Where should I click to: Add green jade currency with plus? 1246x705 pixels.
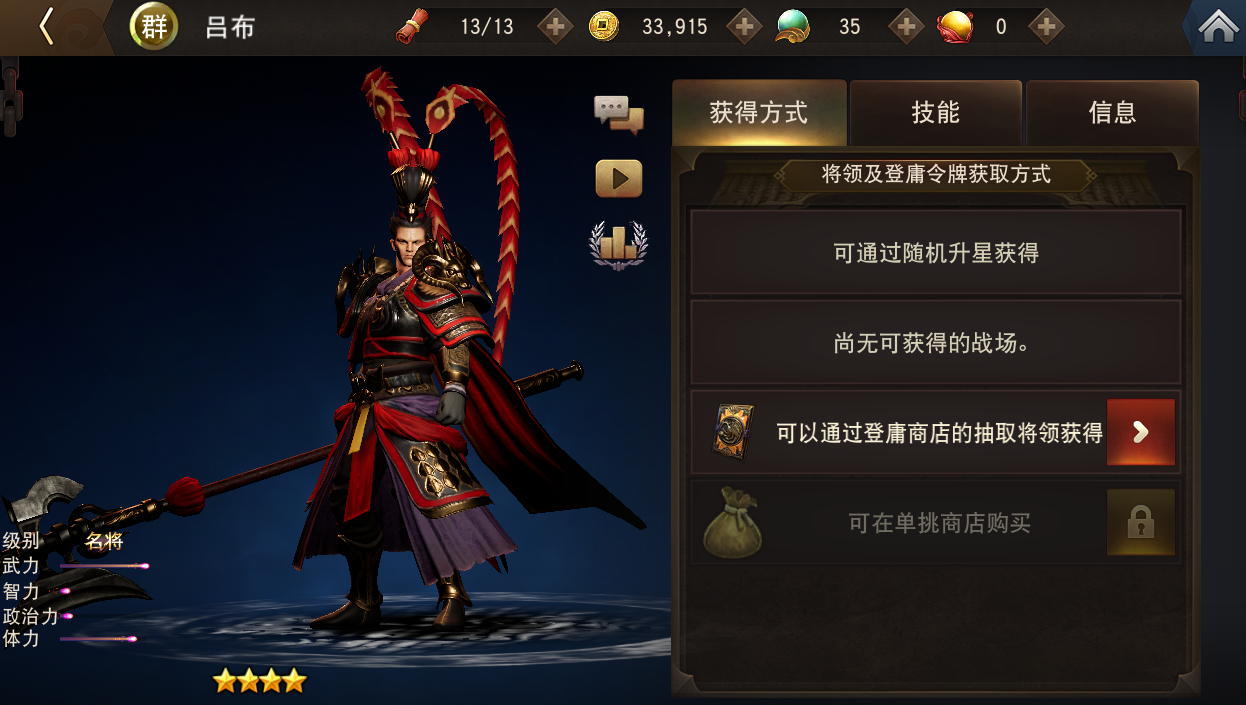tap(906, 27)
